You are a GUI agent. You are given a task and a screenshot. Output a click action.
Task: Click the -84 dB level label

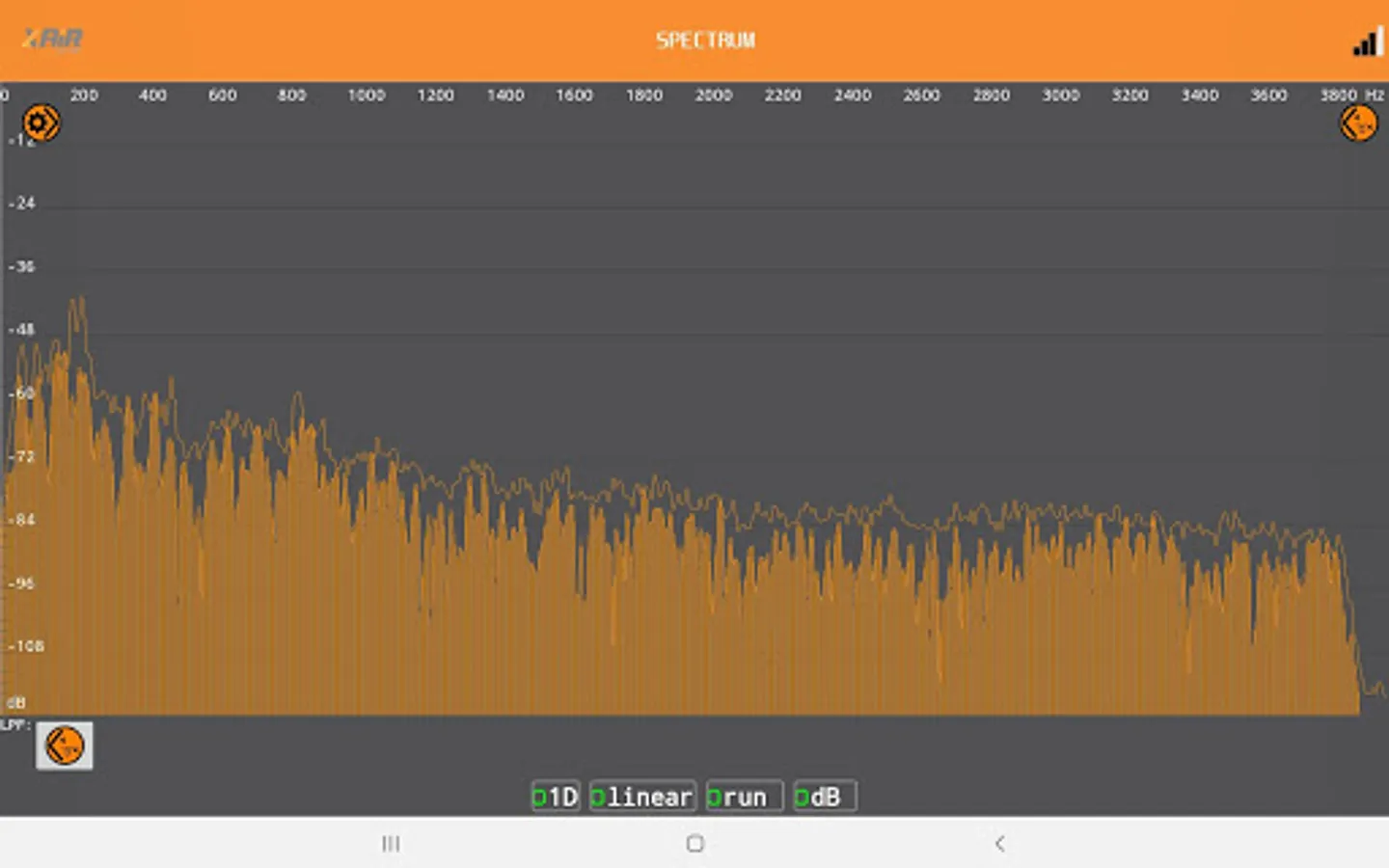point(22,520)
